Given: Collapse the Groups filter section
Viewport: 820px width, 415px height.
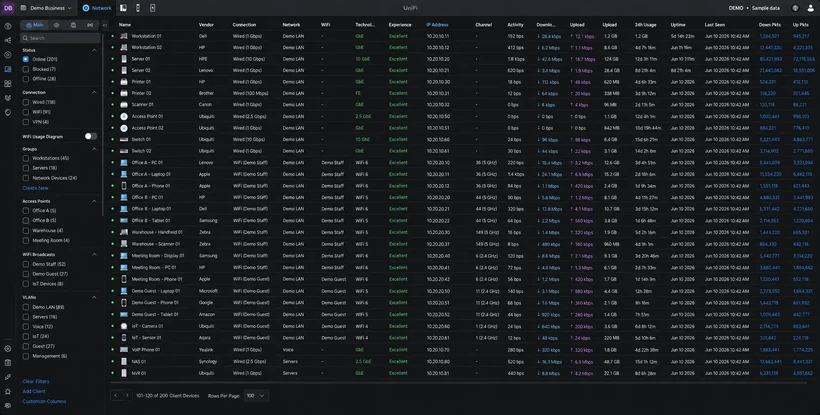Looking at the screenshot, I should click(x=94, y=149).
